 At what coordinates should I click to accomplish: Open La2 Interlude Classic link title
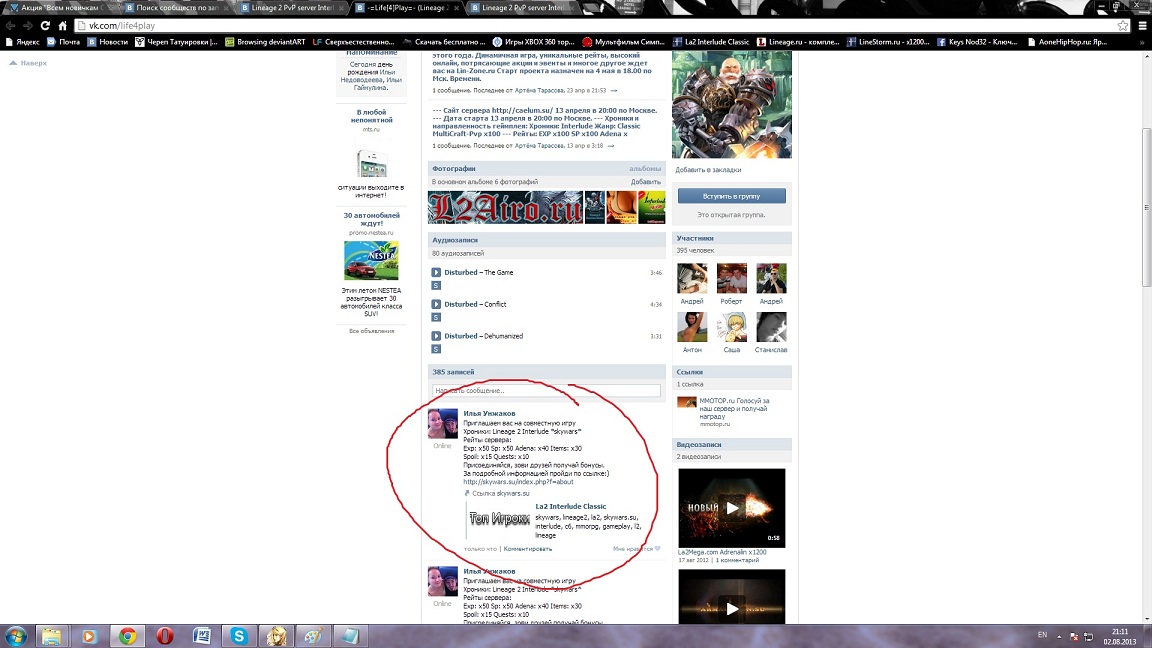571,506
